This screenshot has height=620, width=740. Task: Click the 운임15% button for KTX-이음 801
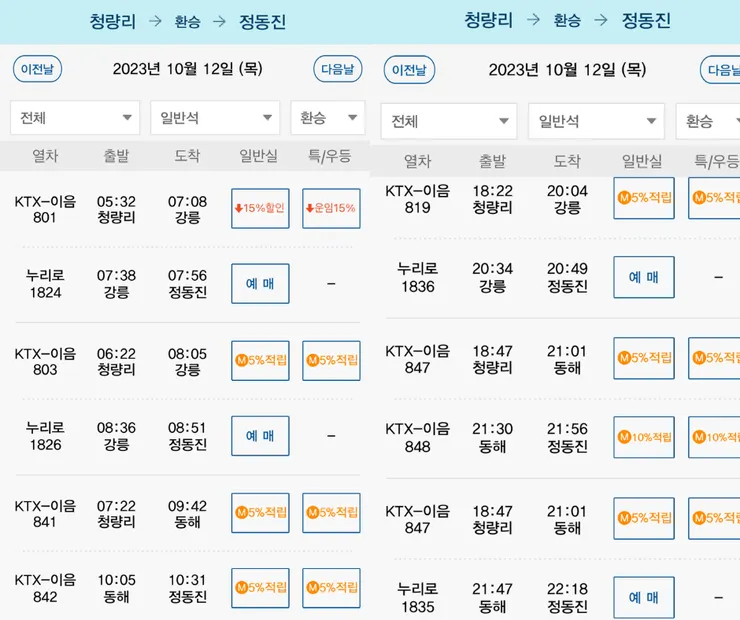point(331,208)
